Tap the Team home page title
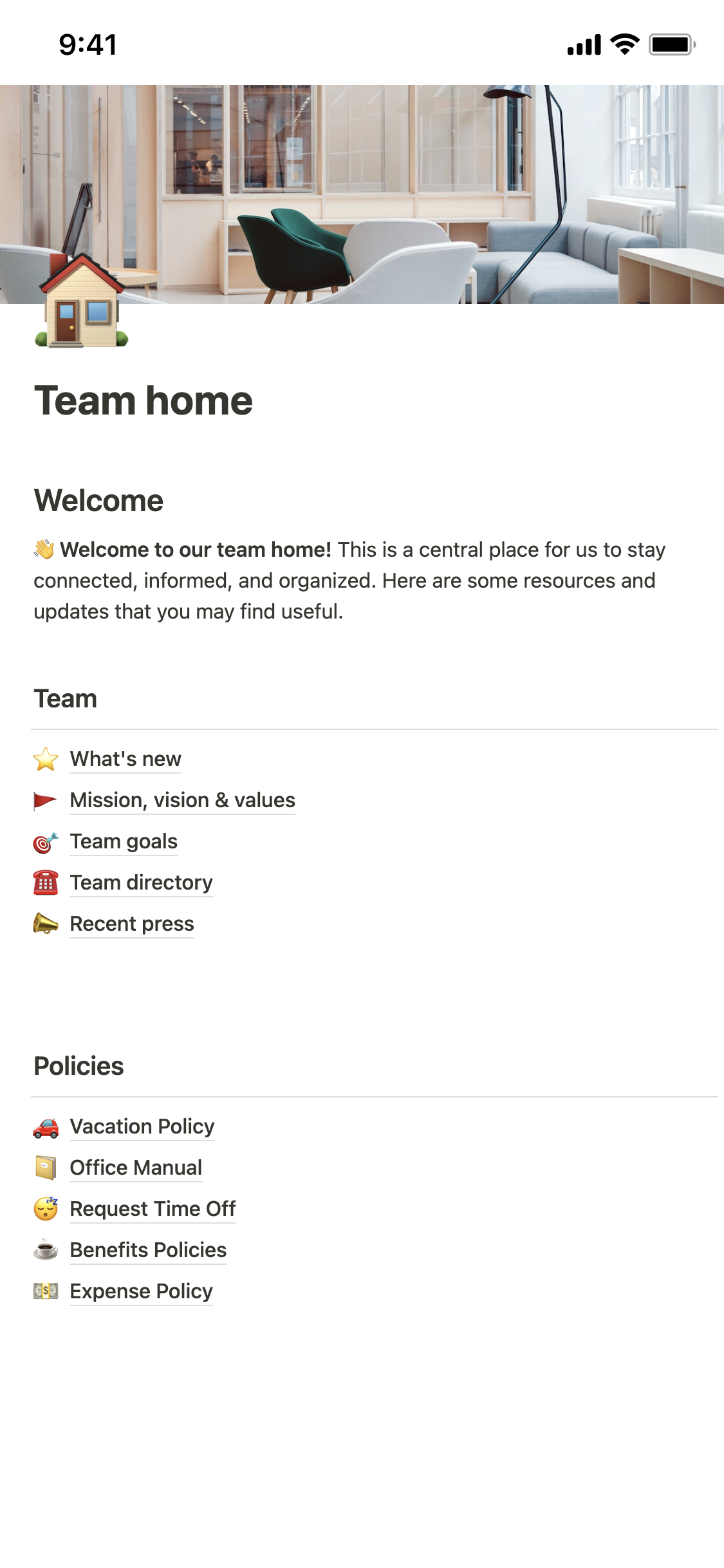This screenshot has height=1568, width=724. coord(144,401)
